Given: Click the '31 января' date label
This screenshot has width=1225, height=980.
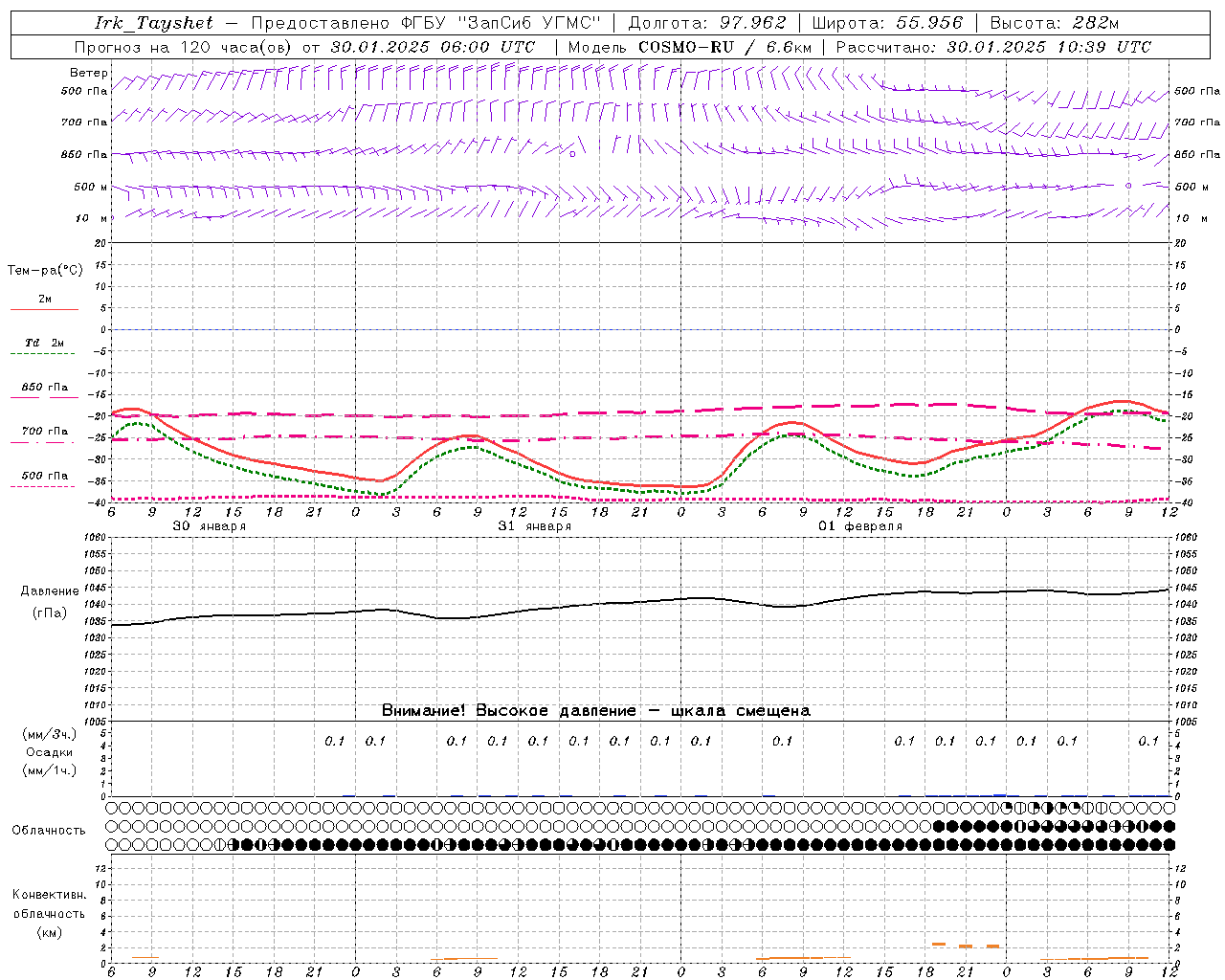Looking at the screenshot, I should pyautogui.click(x=535, y=526).
